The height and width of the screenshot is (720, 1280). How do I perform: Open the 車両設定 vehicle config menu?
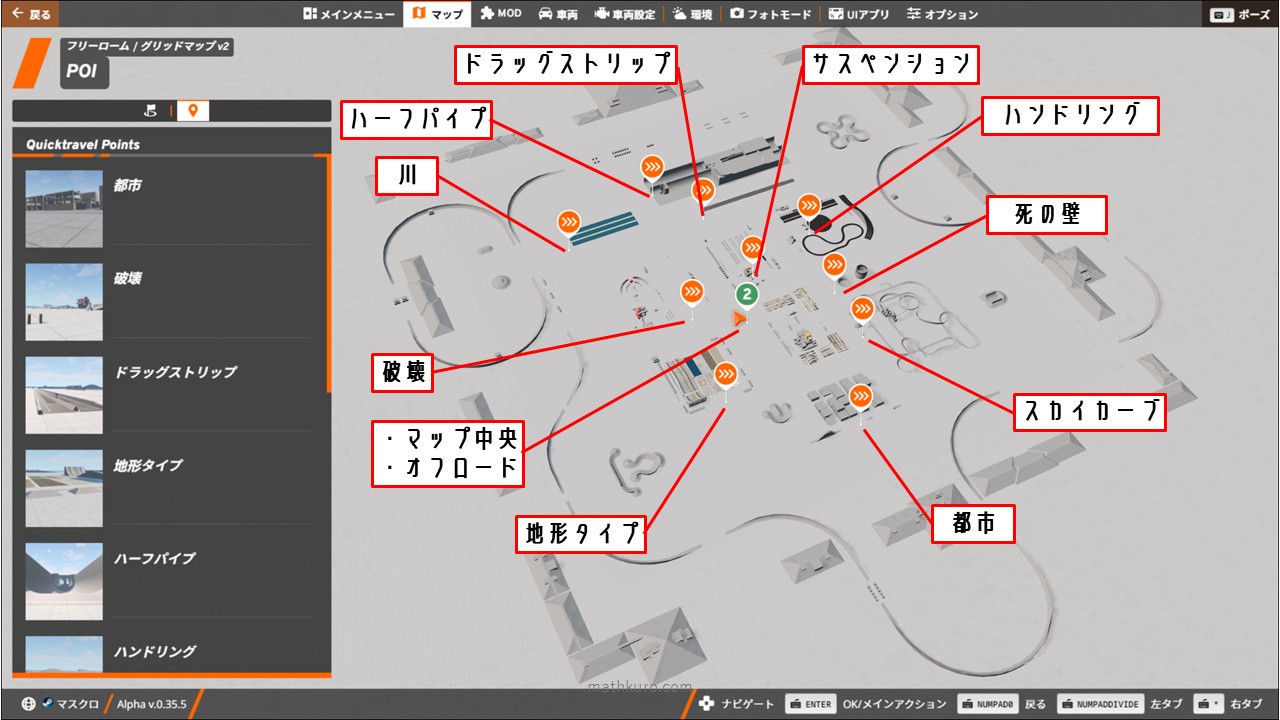(x=624, y=14)
